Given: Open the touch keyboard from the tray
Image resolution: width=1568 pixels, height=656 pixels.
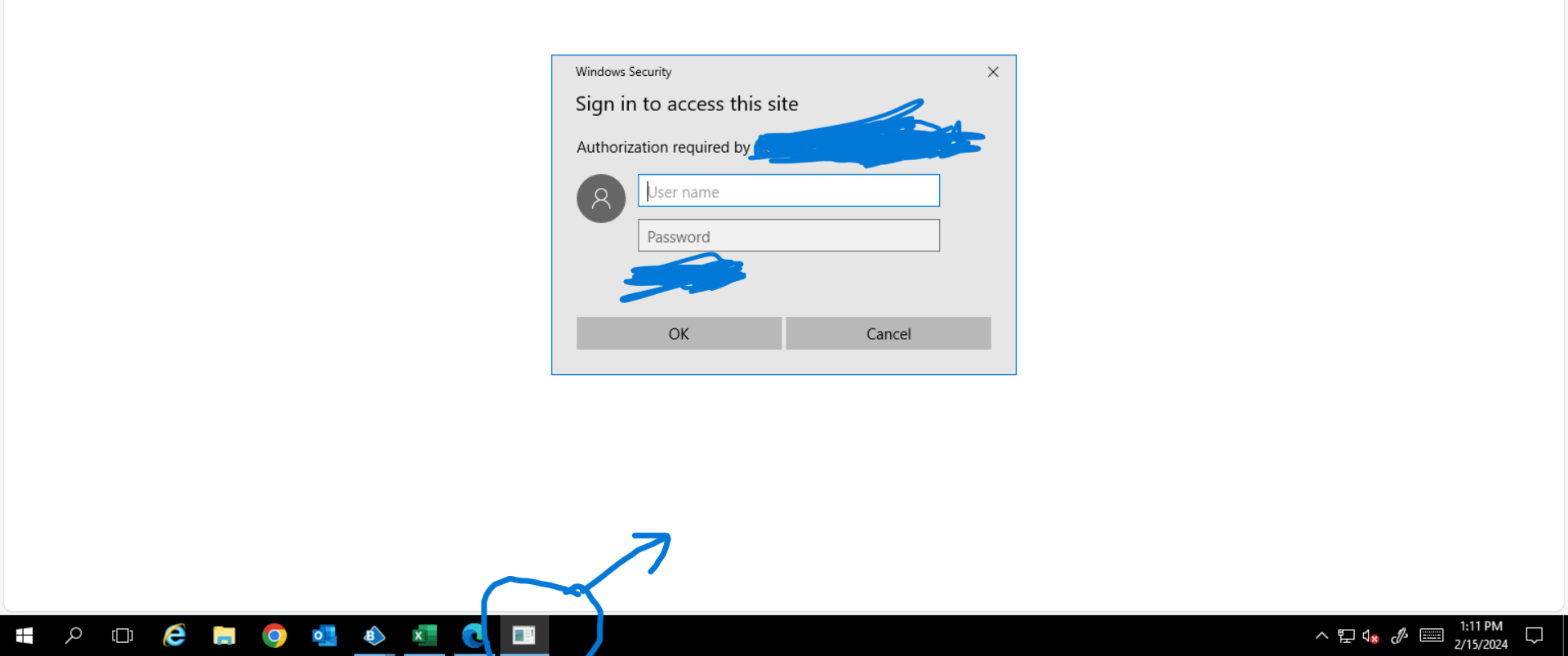Looking at the screenshot, I should point(1432,636).
